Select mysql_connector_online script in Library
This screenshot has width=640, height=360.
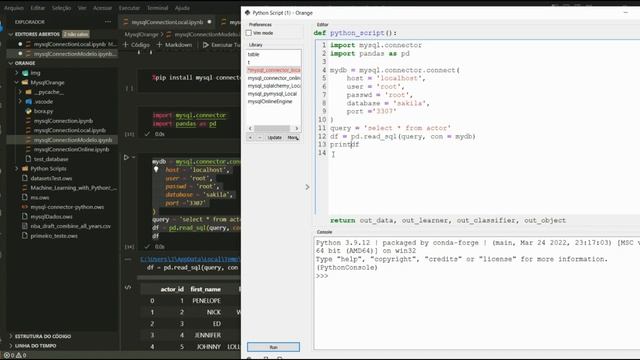(273, 78)
